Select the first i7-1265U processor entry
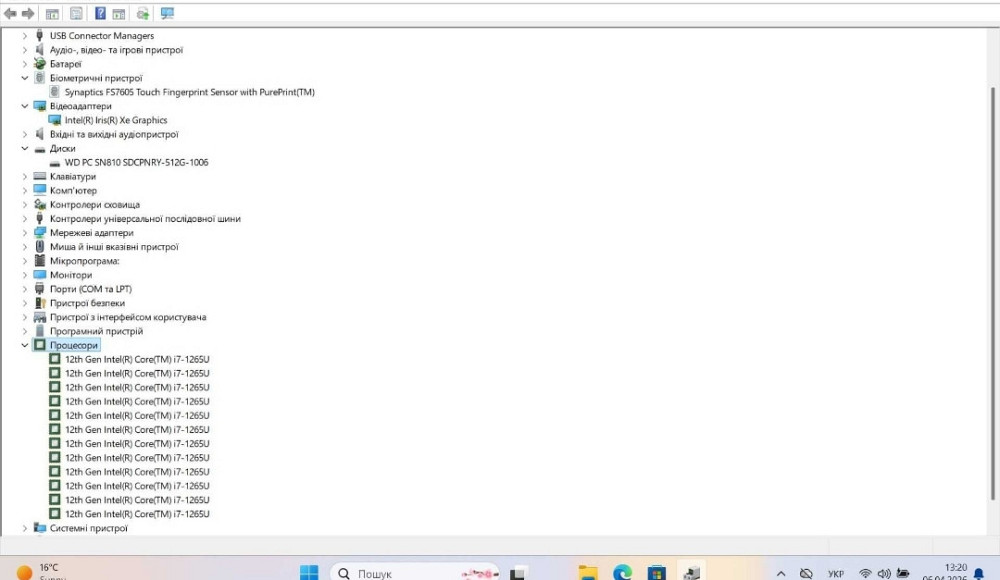 tap(137, 359)
